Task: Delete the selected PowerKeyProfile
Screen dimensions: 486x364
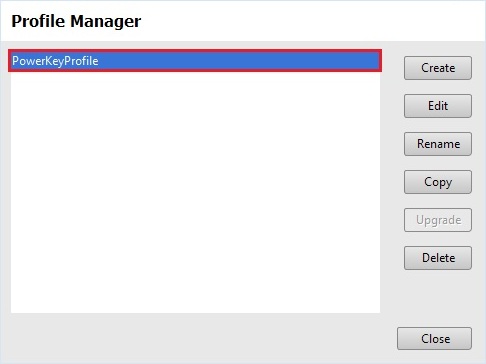Action: [x=438, y=258]
